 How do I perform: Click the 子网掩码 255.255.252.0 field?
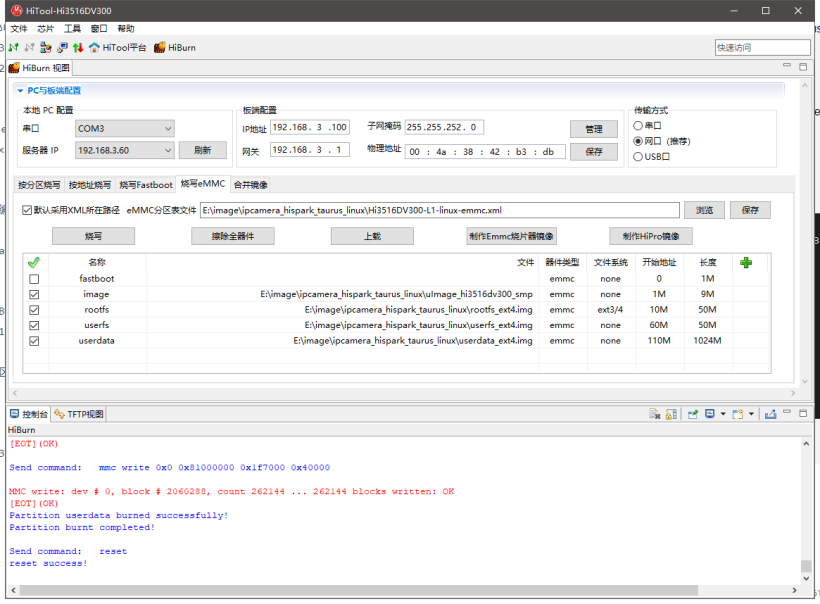(x=444, y=127)
